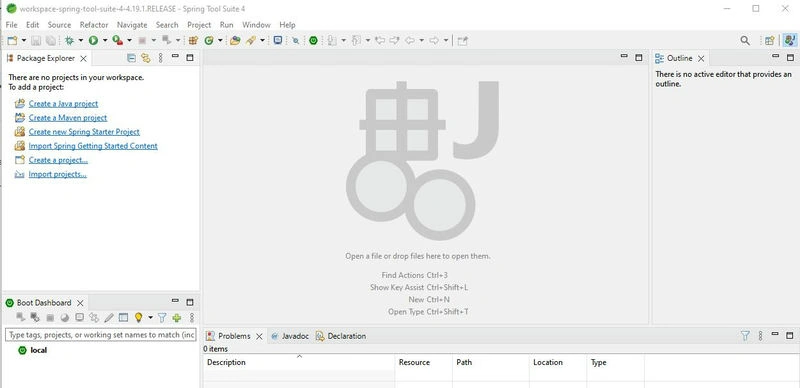Image resolution: width=800 pixels, height=388 pixels.
Task: Open the Window menu
Action: tap(256, 25)
